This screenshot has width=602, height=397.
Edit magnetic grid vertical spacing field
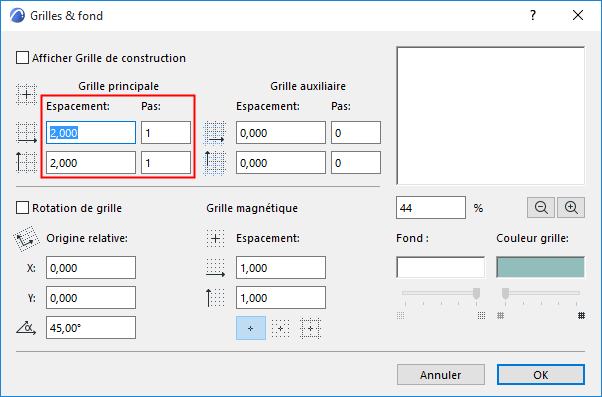[x=281, y=298]
